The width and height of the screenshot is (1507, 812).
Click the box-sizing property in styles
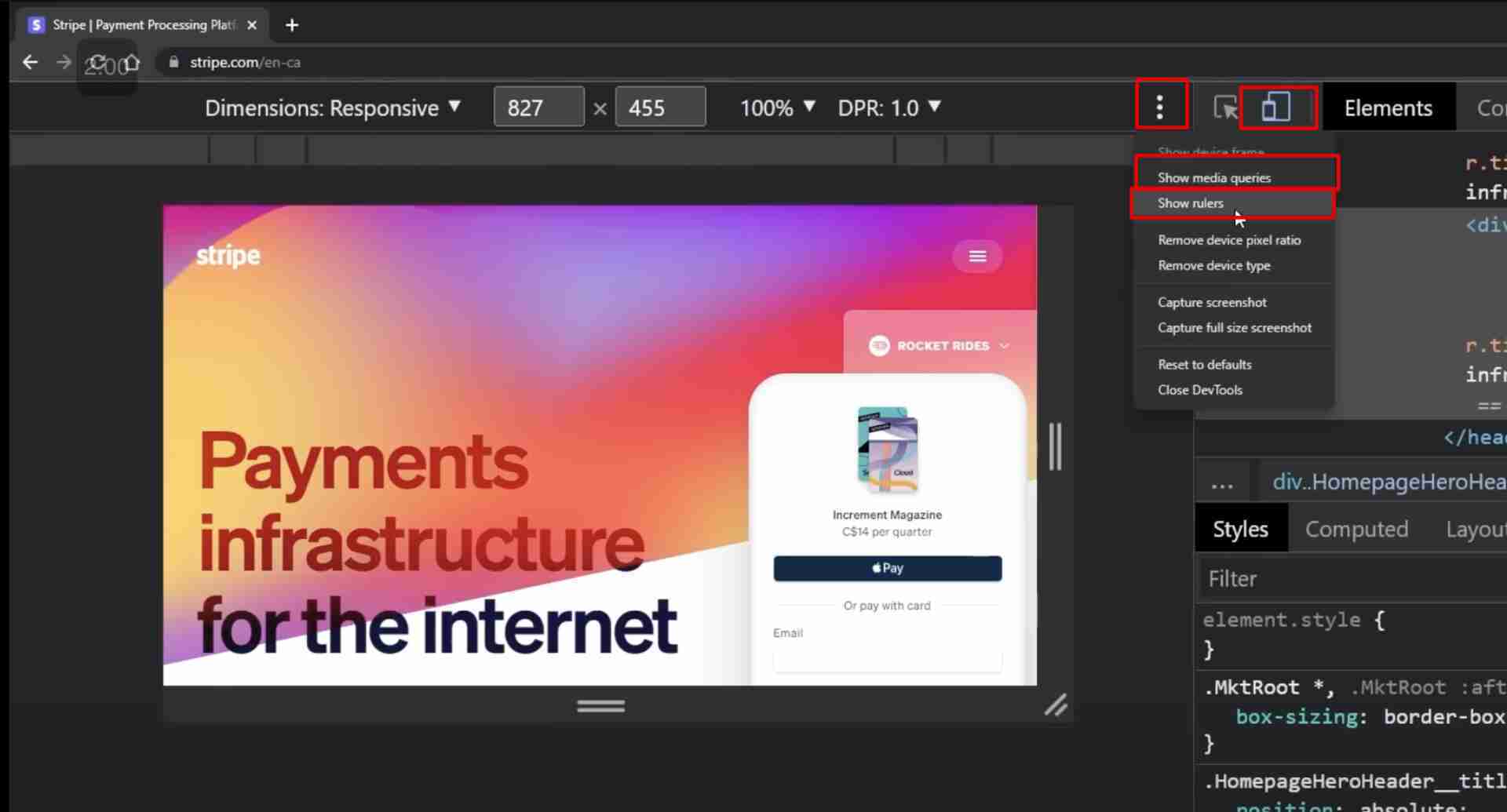point(1297,717)
